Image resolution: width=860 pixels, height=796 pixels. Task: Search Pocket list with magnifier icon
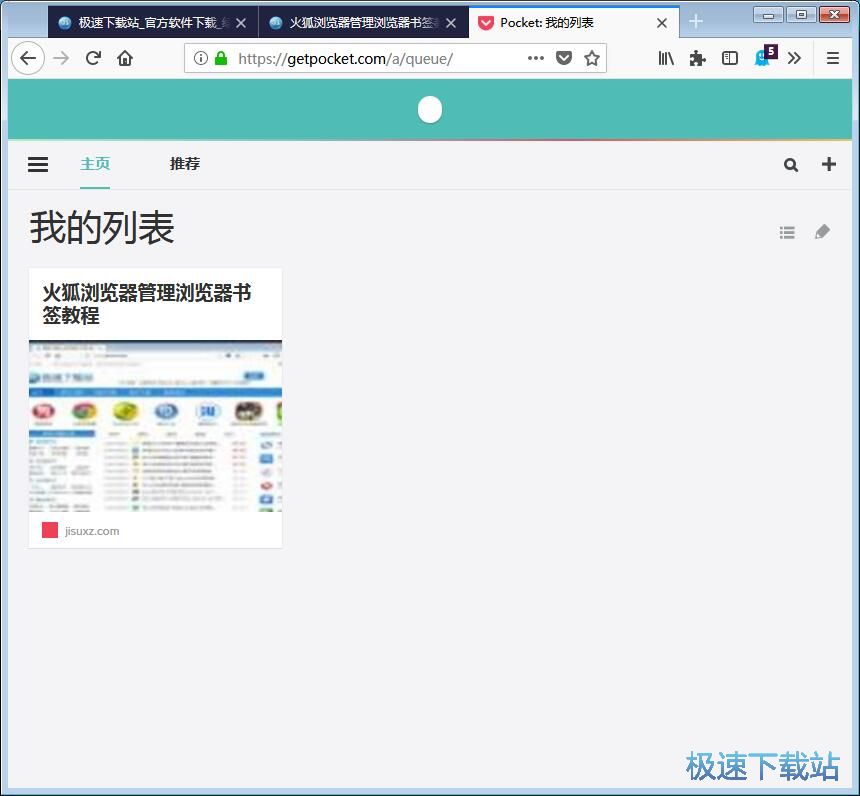(791, 165)
